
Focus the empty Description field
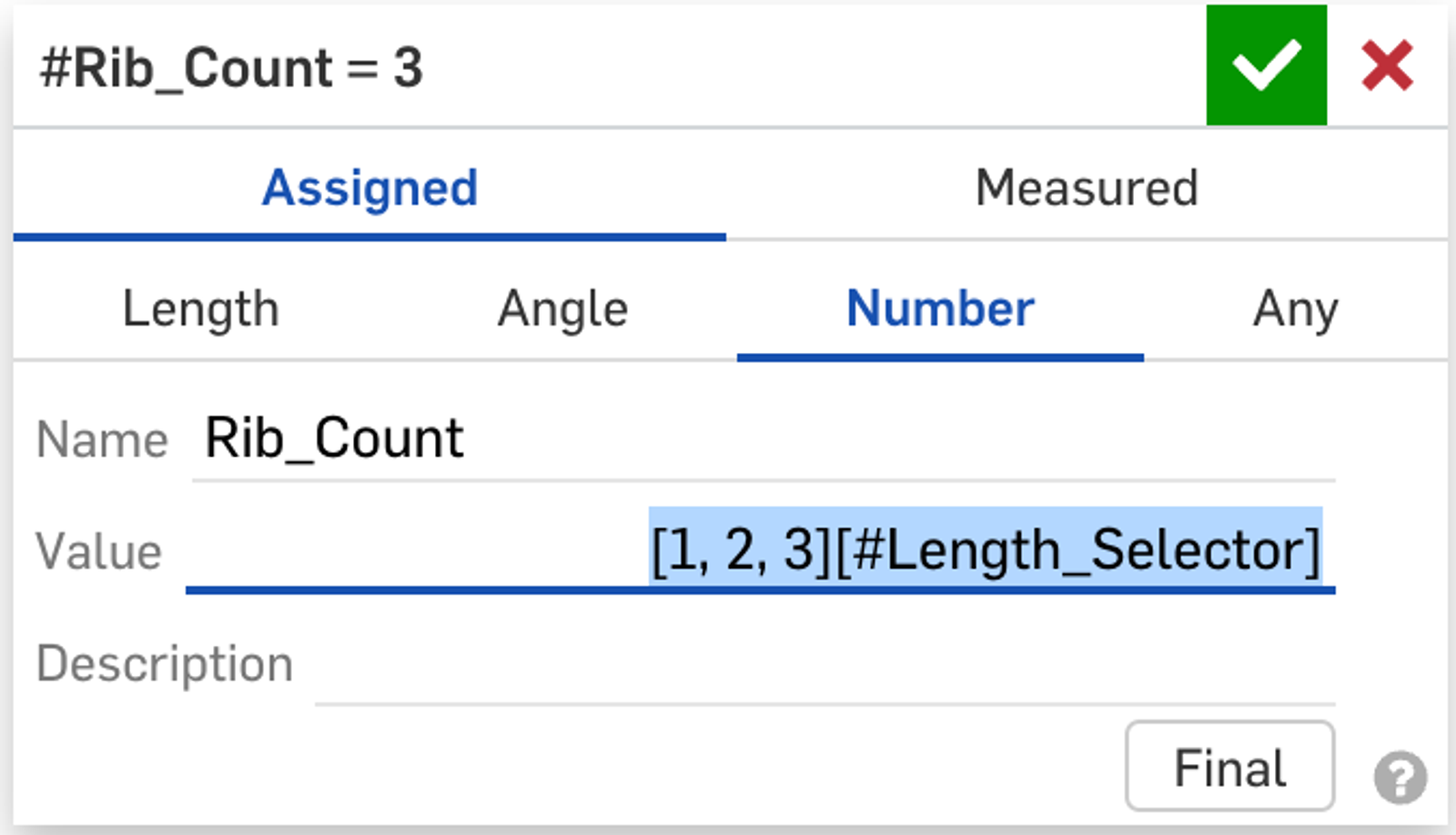[824, 666]
